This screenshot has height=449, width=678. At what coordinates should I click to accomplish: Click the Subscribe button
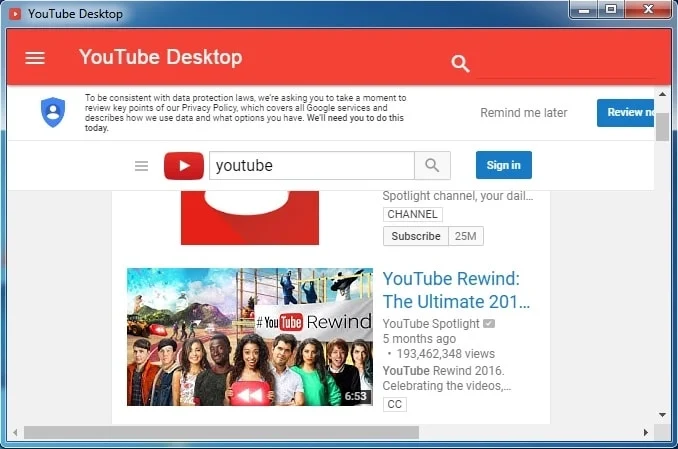[x=416, y=236]
